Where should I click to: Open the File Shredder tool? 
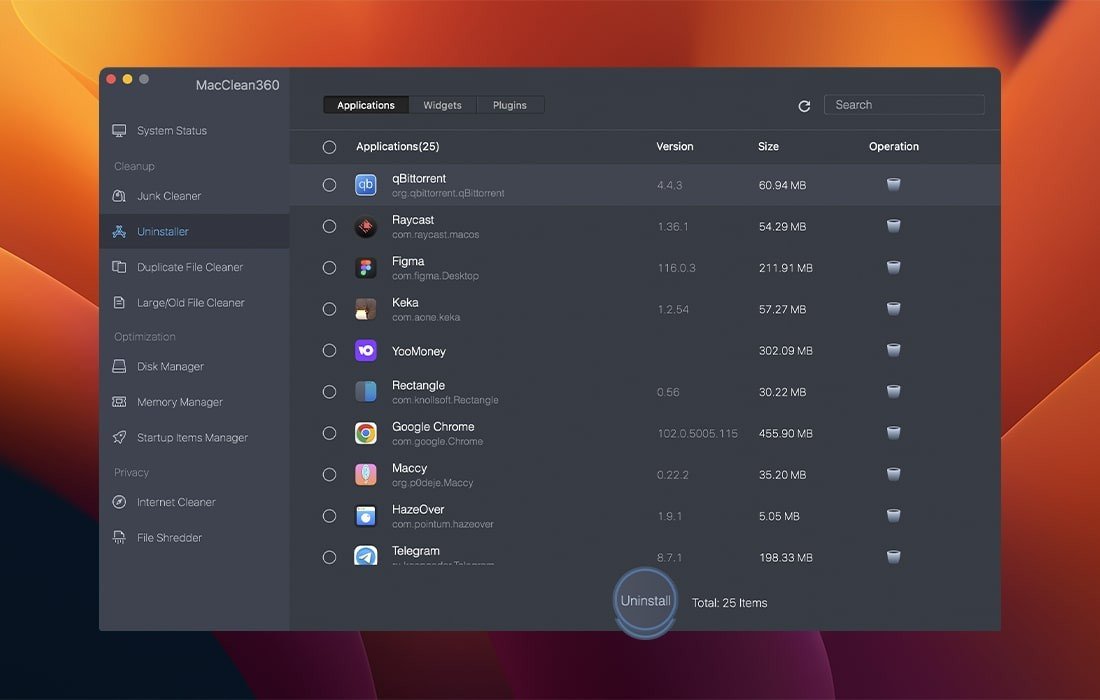click(x=168, y=538)
